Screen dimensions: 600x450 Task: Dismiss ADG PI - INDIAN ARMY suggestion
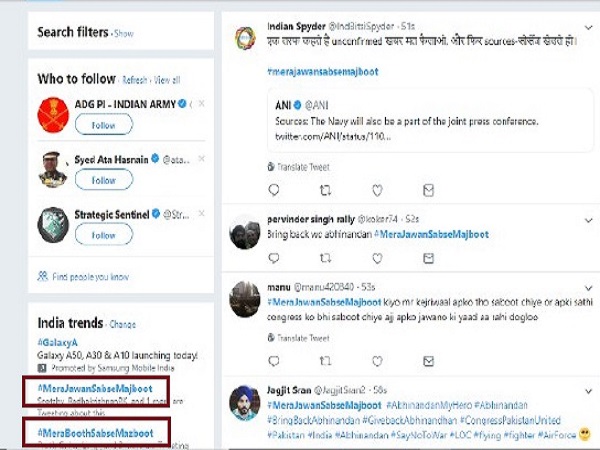pyautogui.click(x=201, y=104)
